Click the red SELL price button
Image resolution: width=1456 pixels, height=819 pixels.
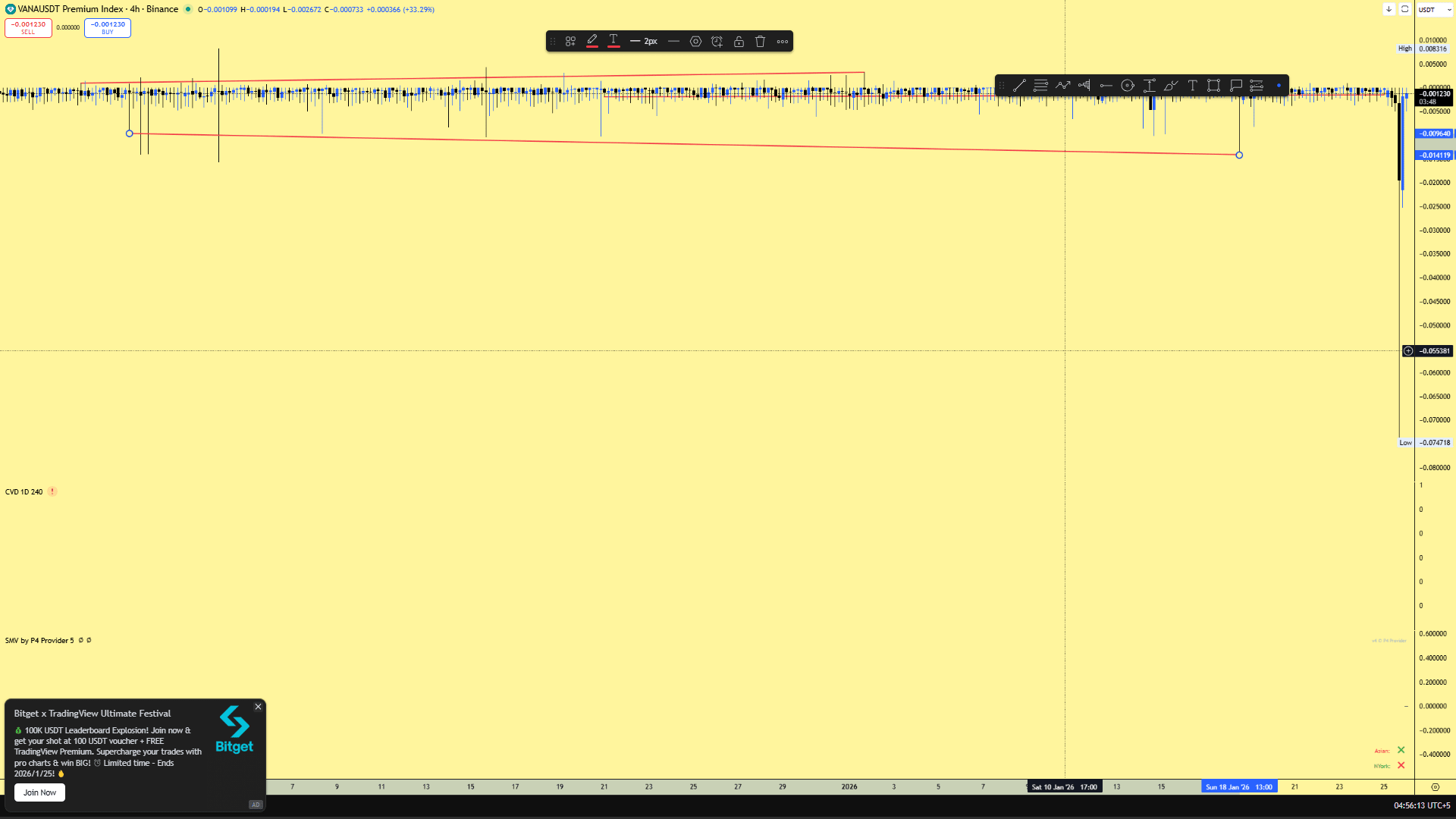point(28,28)
